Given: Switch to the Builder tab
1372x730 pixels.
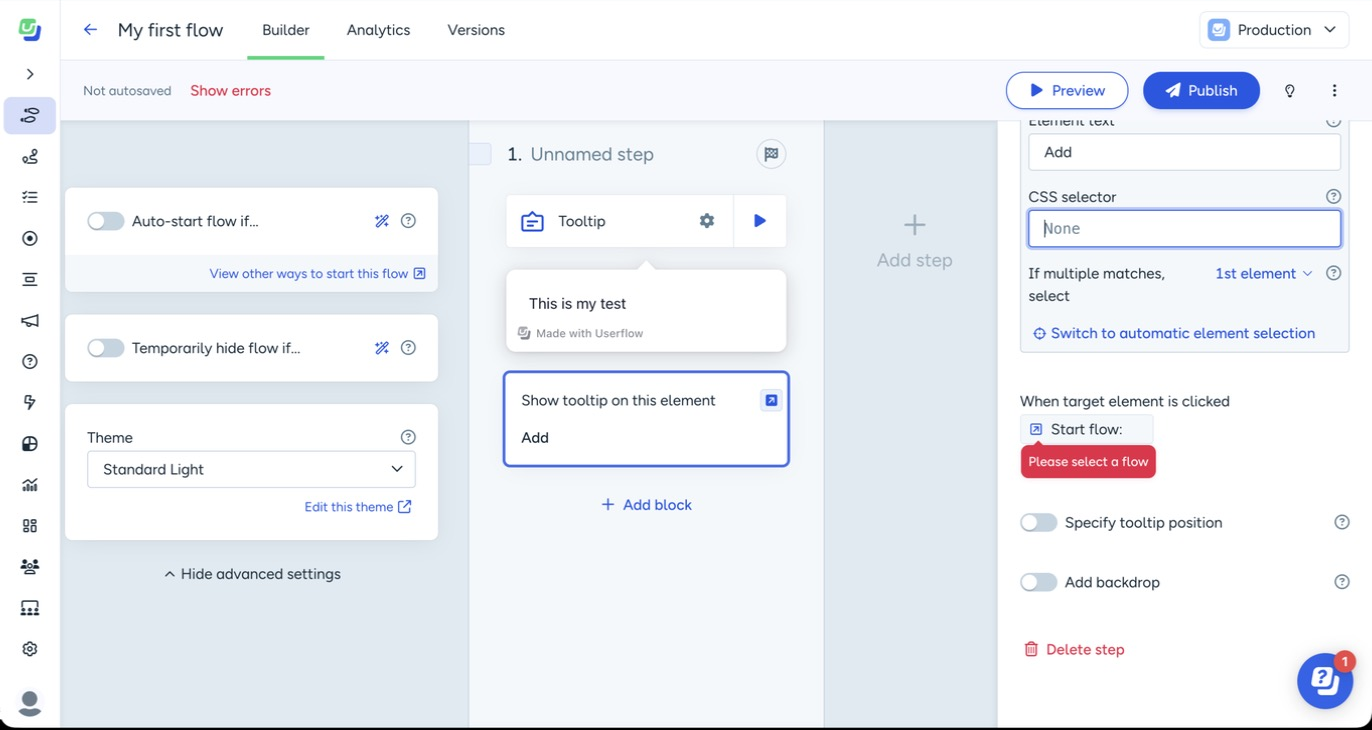Looking at the screenshot, I should click(x=286, y=30).
